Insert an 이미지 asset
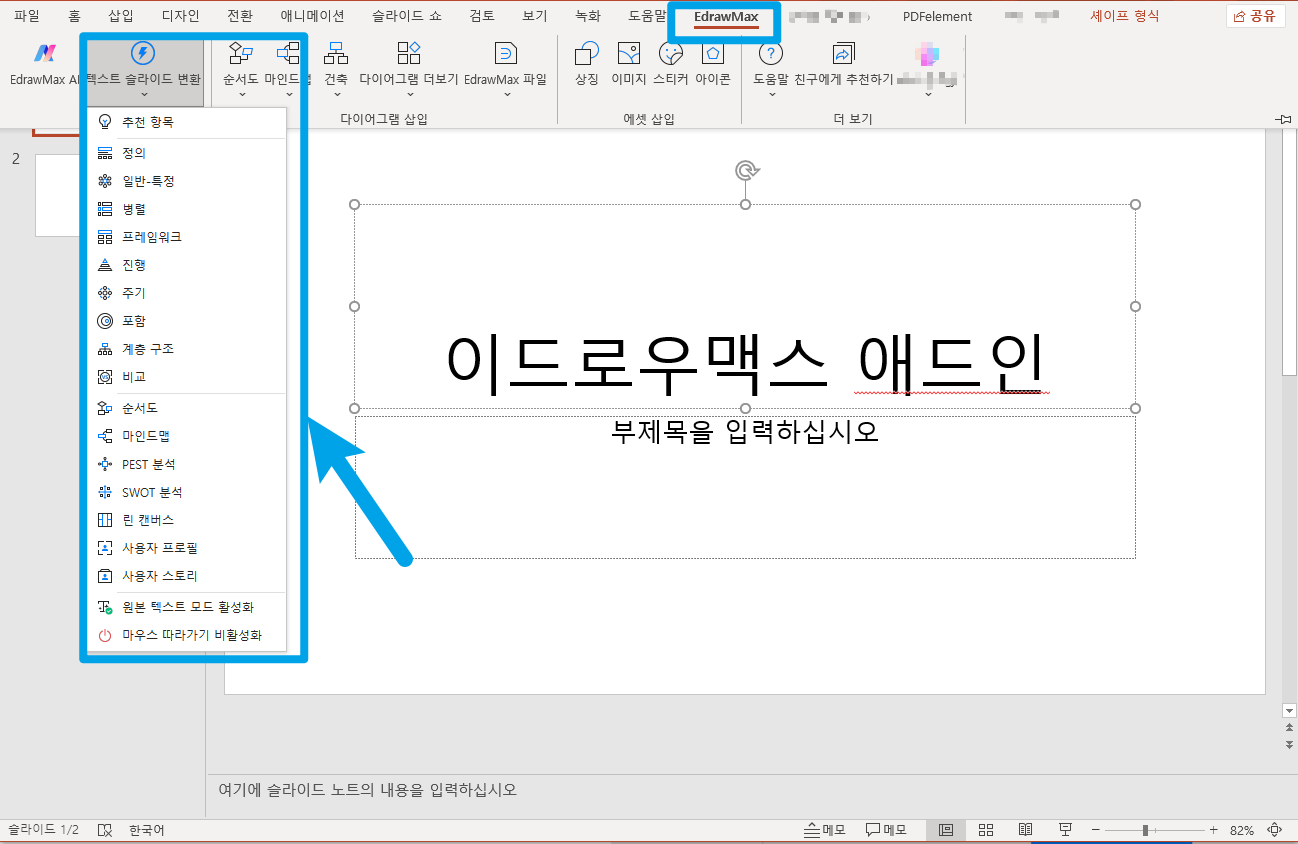The image size is (1298, 844). [x=629, y=54]
